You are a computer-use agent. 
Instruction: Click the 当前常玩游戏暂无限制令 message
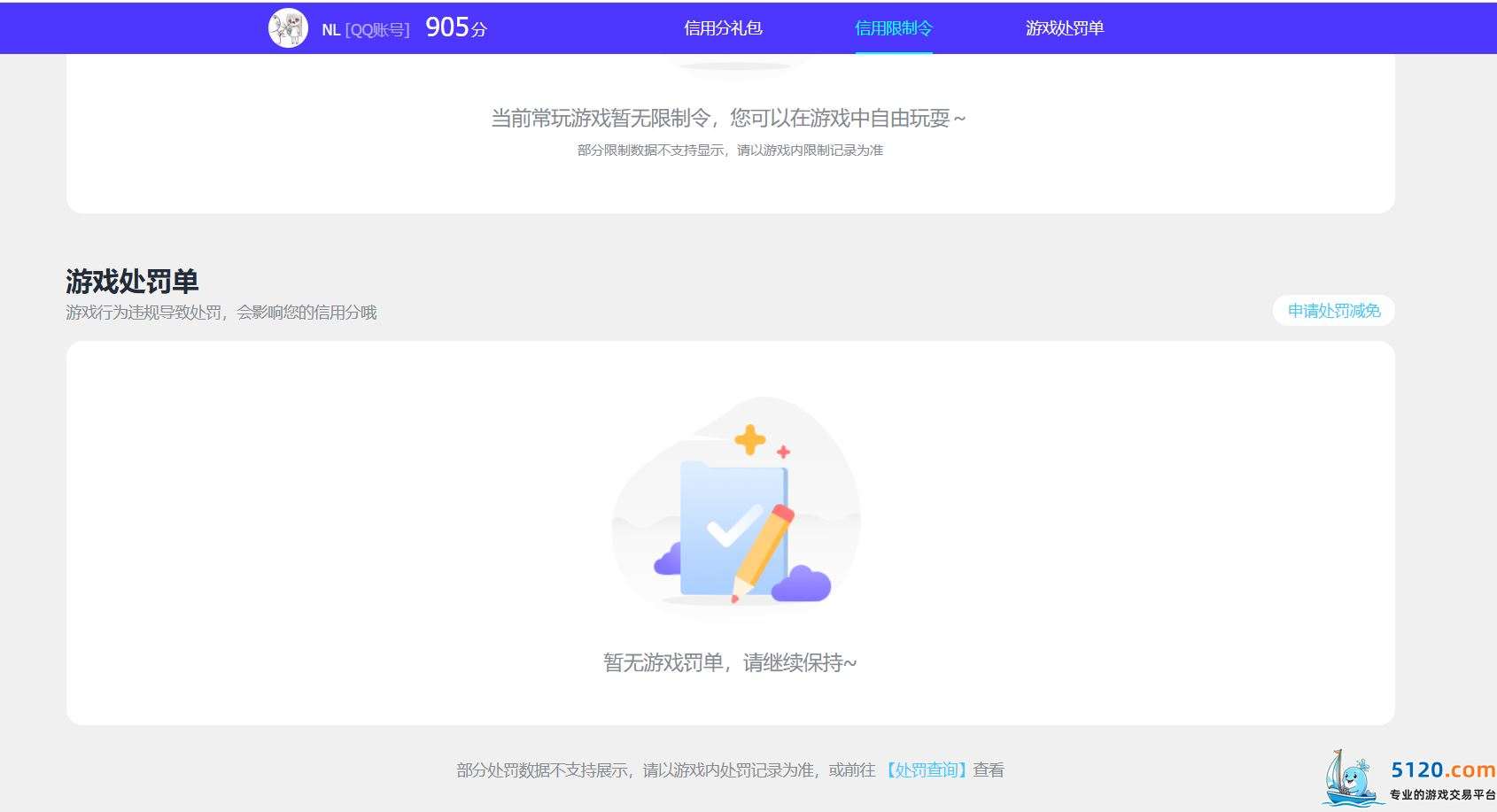(728, 119)
